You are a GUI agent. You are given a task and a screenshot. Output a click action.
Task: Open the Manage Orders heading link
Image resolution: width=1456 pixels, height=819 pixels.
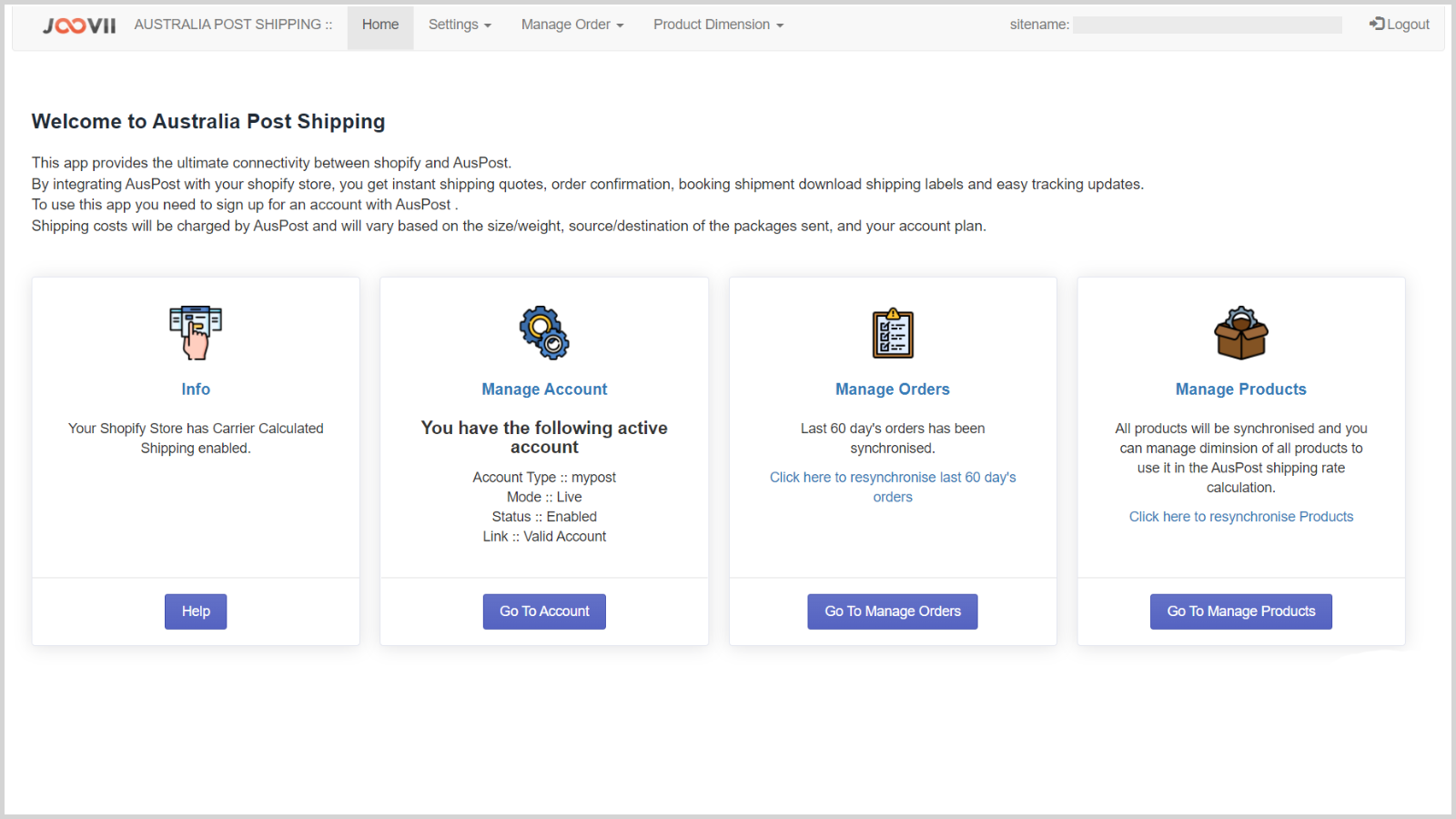pyautogui.click(x=893, y=389)
